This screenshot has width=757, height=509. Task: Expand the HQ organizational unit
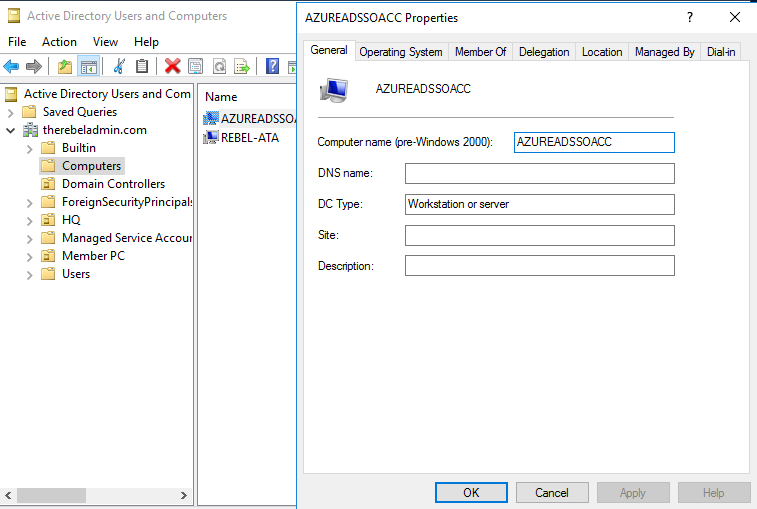click(29, 221)
